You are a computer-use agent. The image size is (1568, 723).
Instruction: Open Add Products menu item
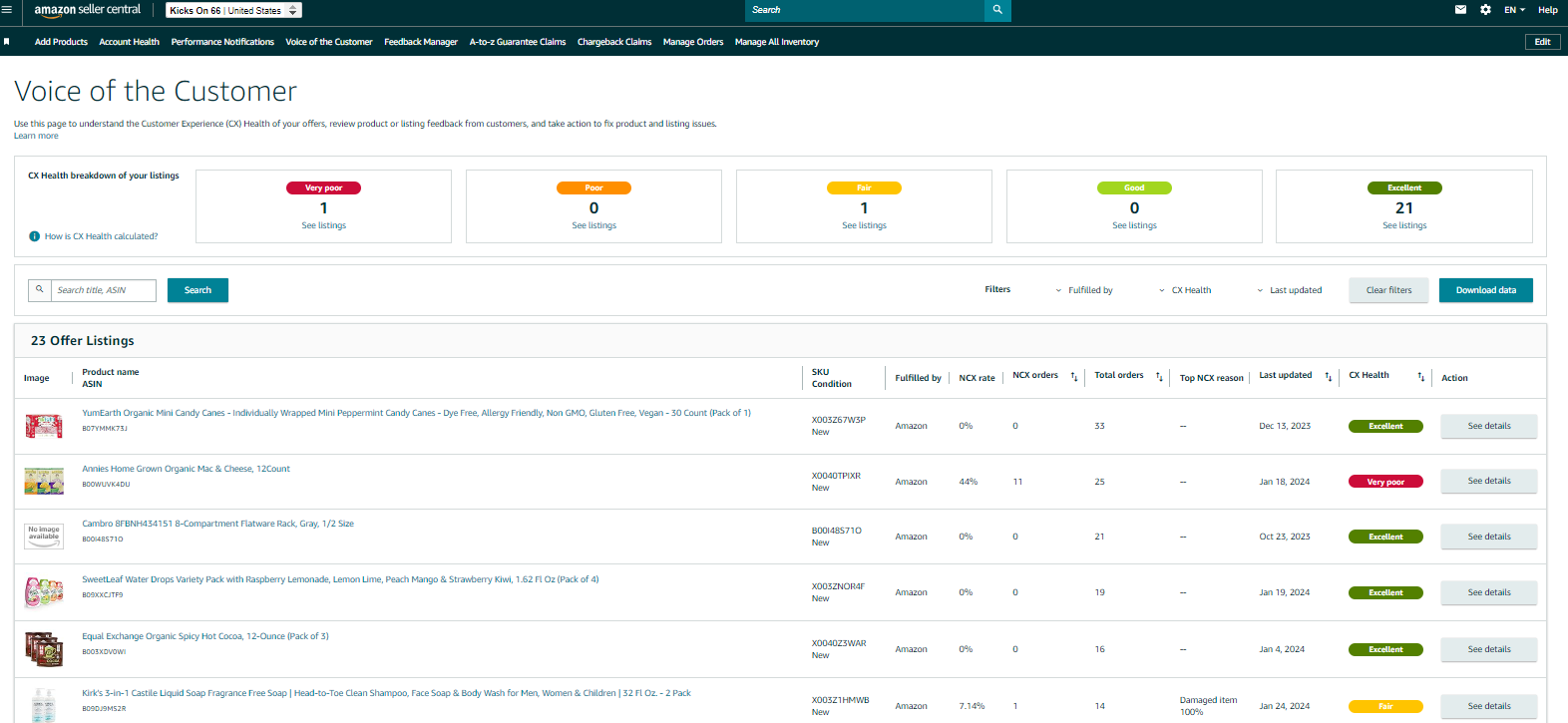tap(61, 42)
